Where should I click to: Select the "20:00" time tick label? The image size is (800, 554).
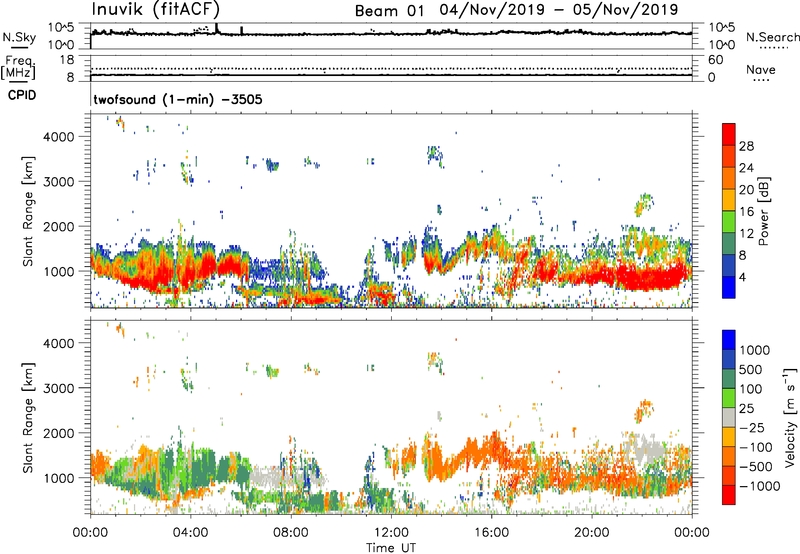point(591,533)
